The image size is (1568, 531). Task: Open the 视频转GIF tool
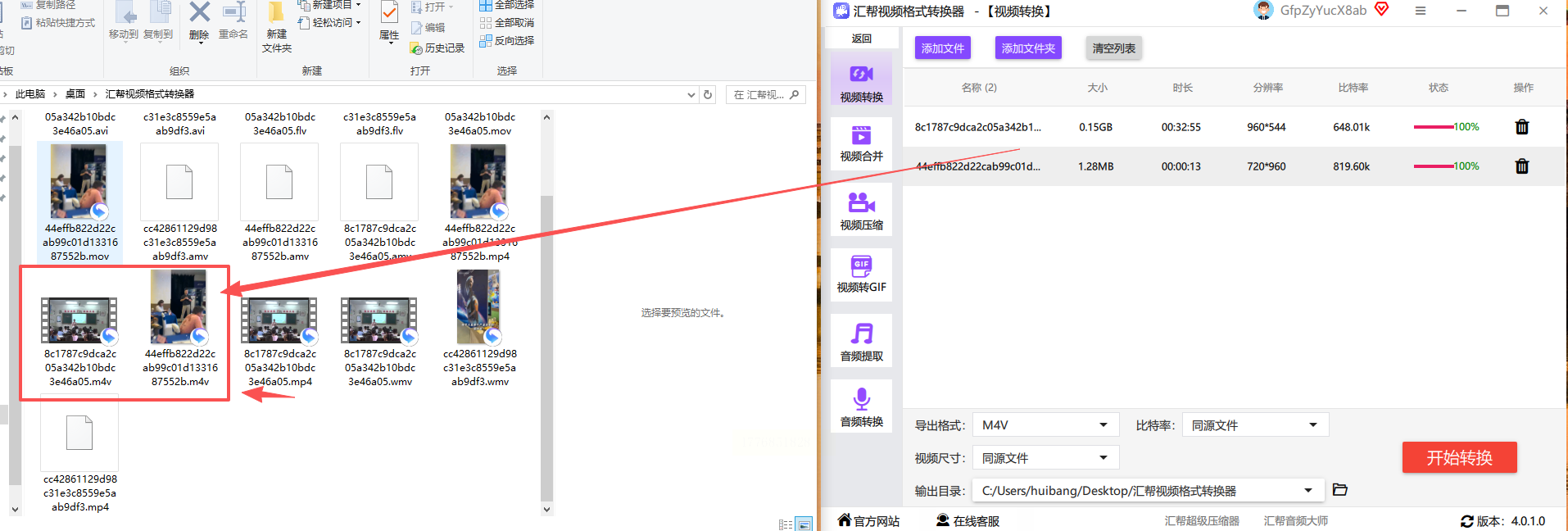coord(861,275)
